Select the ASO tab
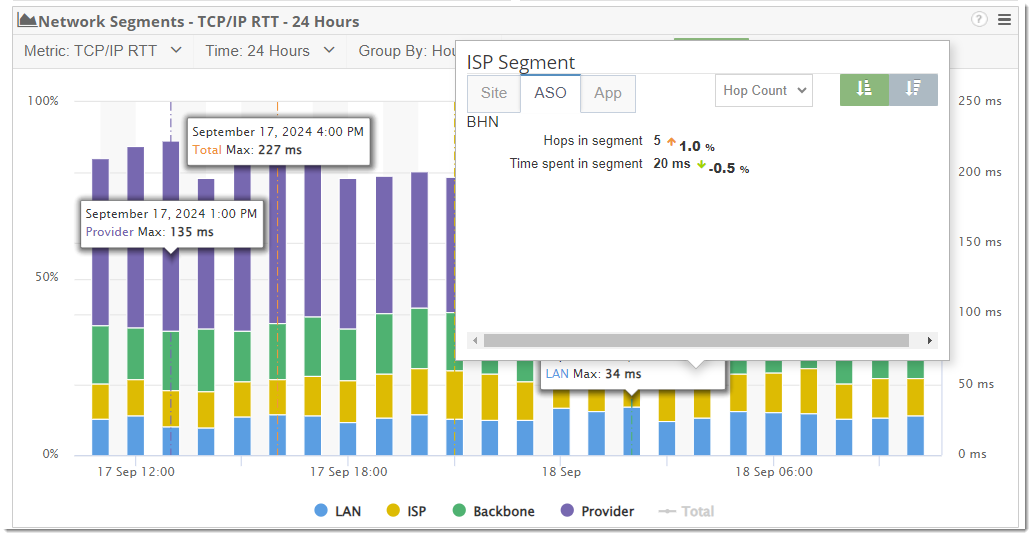 tap(550, 93)
